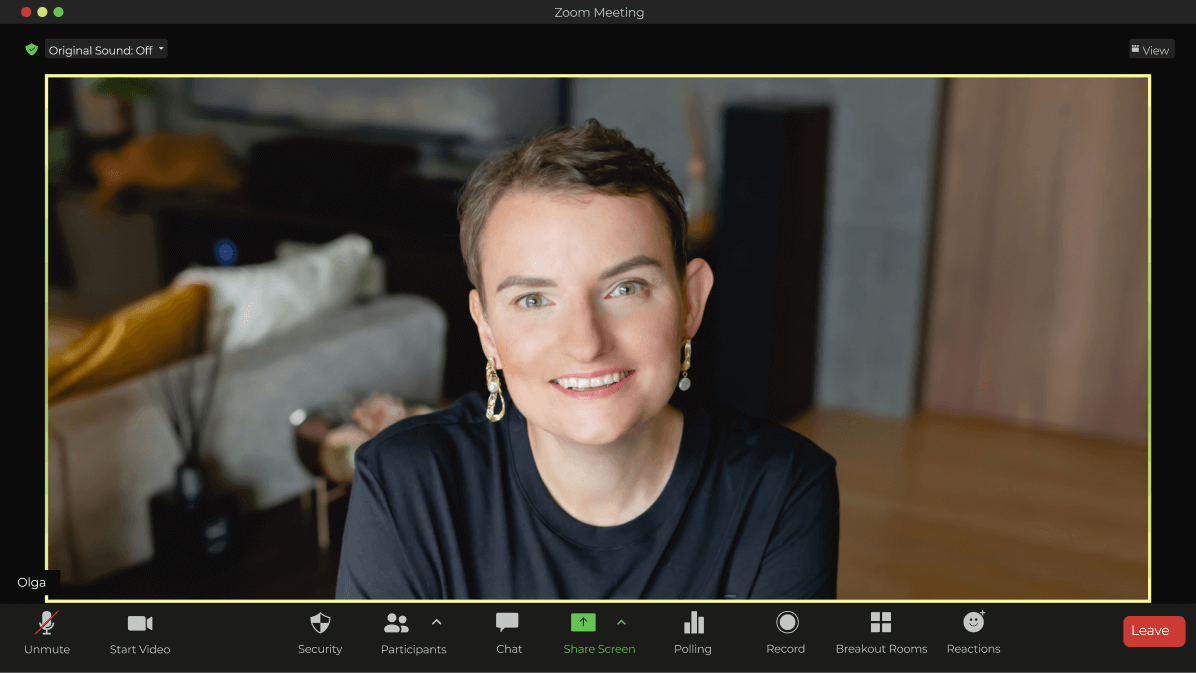Image resolution: width=1196 pixels, height=673 pixels.
Task: Unmute the microphone
Action: coord(47,624)
